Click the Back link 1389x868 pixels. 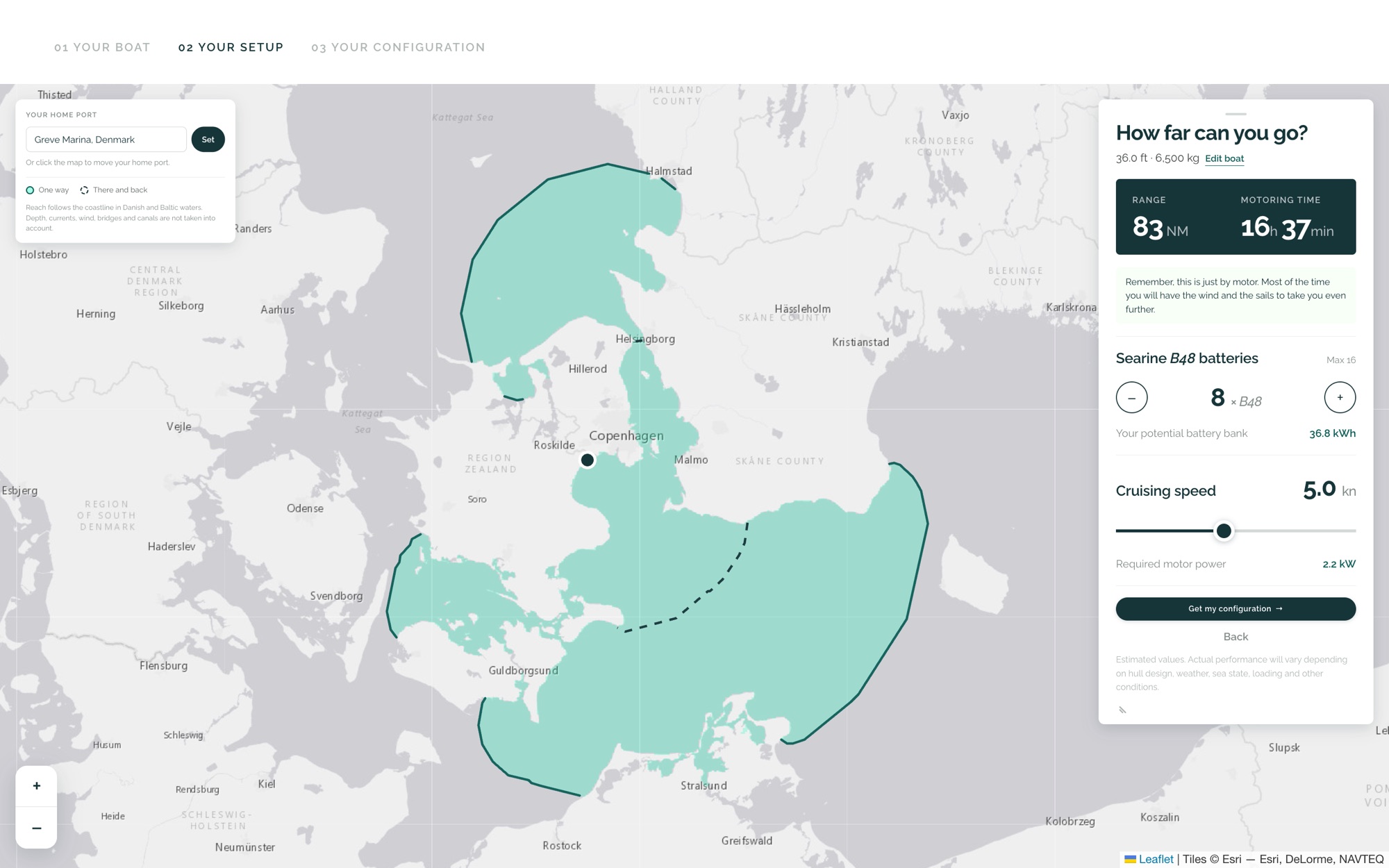tap(1236, 637)
